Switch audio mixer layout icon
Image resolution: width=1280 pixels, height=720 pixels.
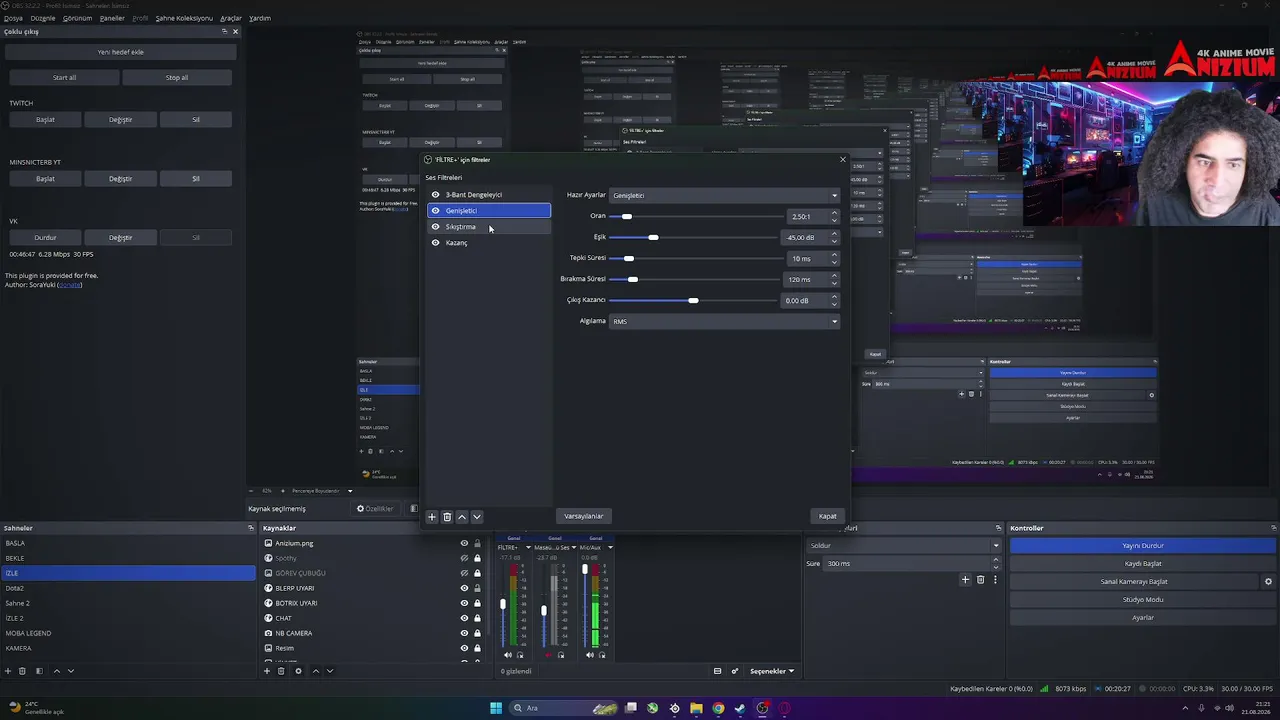pyautogui.click(x=717, y=671)
